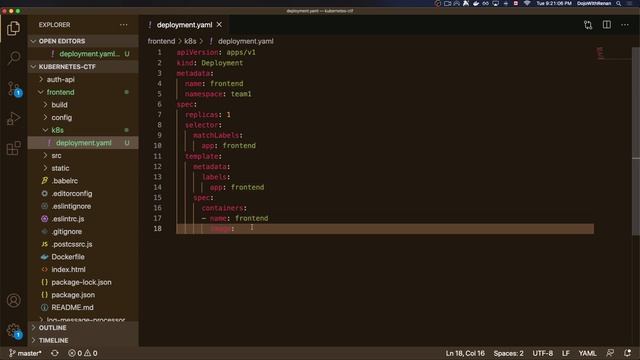Expand the src folder
Screen dimensions: 640x360
point(83,156)
